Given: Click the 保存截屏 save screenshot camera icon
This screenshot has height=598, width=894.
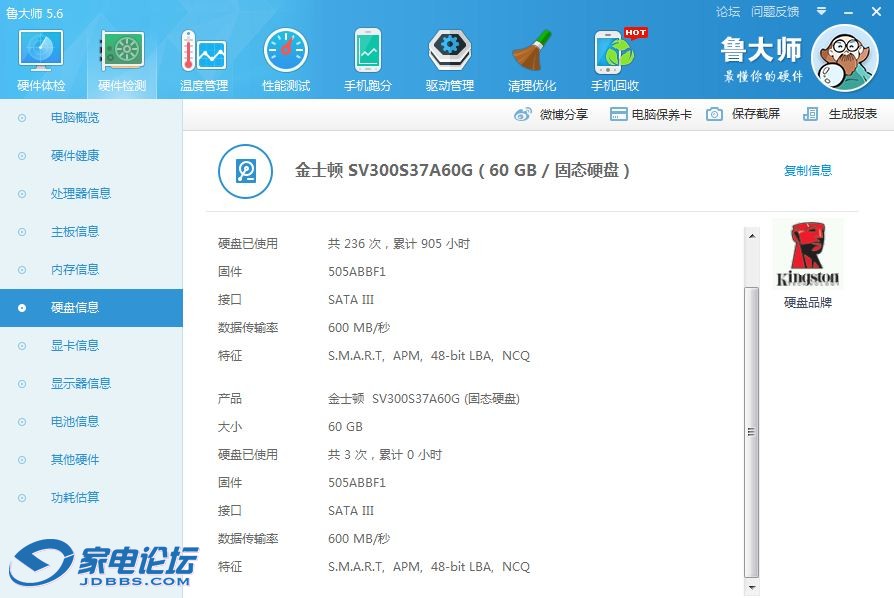Looking at the screenshot, I should (714, 115).
